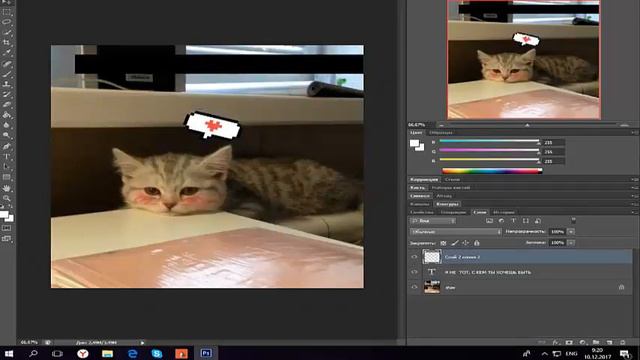Image resolution: width=640 pixels, height=360 pixels.
Task: Select the Healing Brush tool
Action: tap(7, 64)
